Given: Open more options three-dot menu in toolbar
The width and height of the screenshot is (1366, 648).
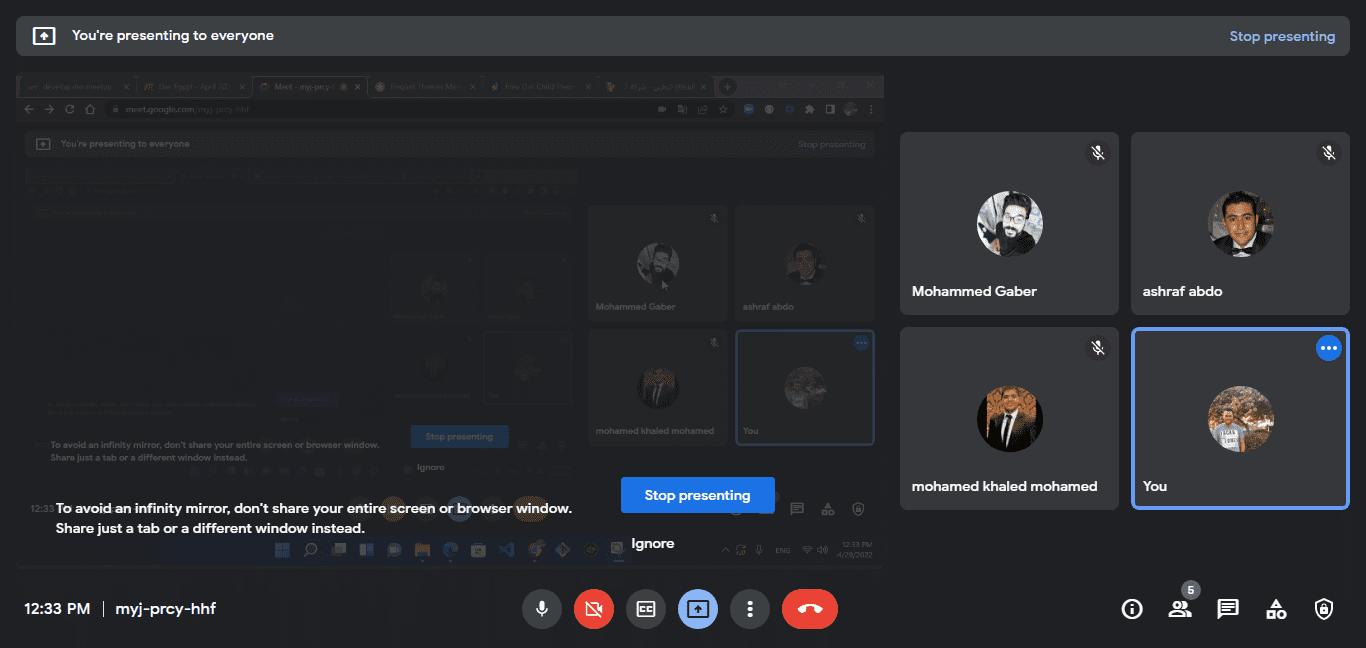Looking at the screenshot, I should [x=749, y=609].
